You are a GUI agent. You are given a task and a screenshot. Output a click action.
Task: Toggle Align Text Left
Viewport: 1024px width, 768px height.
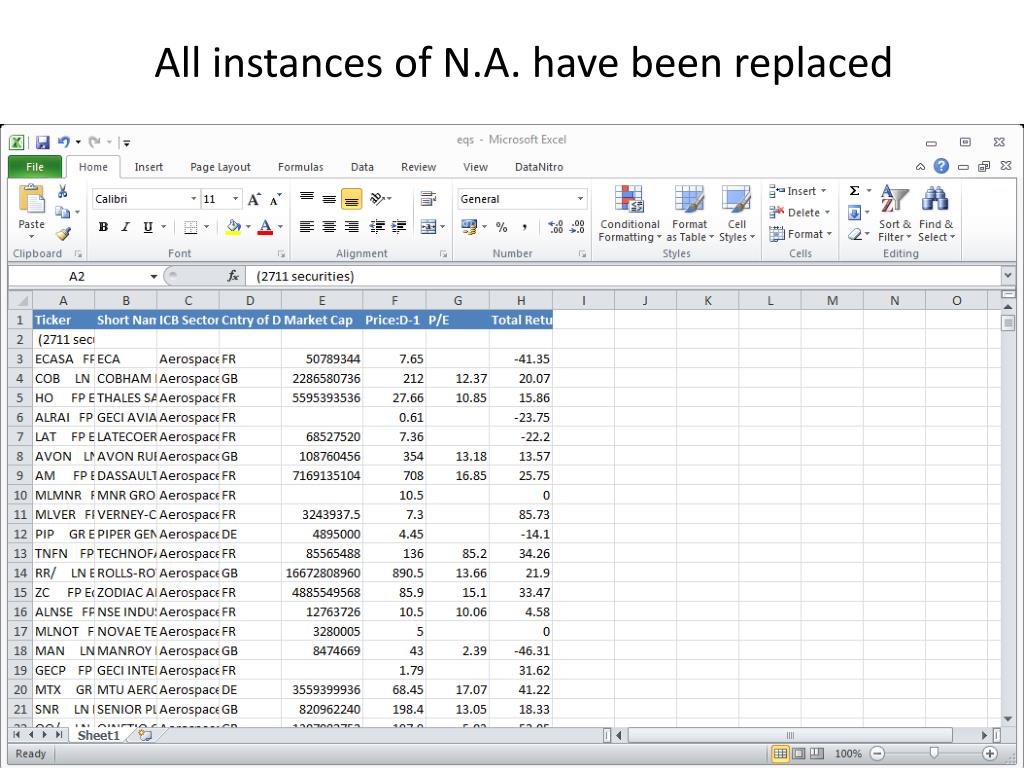pos(306,227)
